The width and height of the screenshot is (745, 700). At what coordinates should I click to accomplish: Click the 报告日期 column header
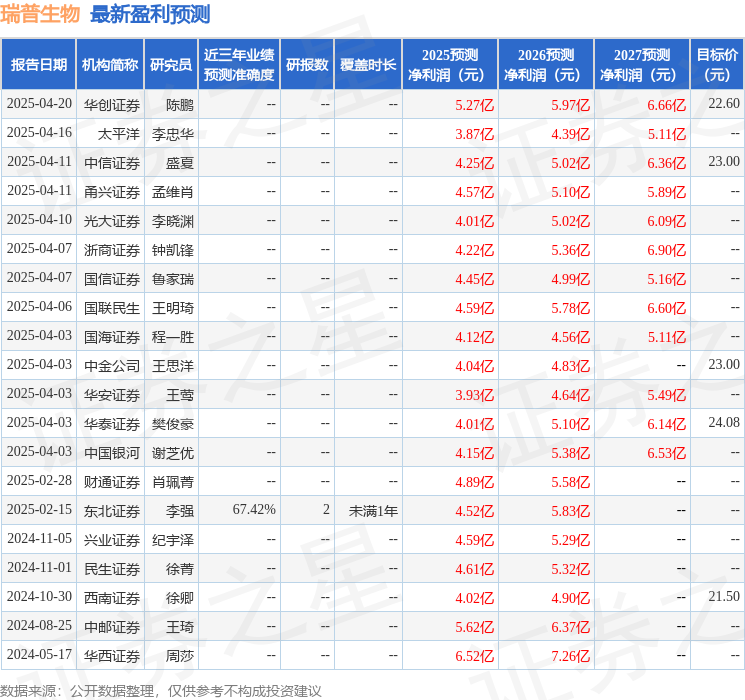[x=38, y=64]
